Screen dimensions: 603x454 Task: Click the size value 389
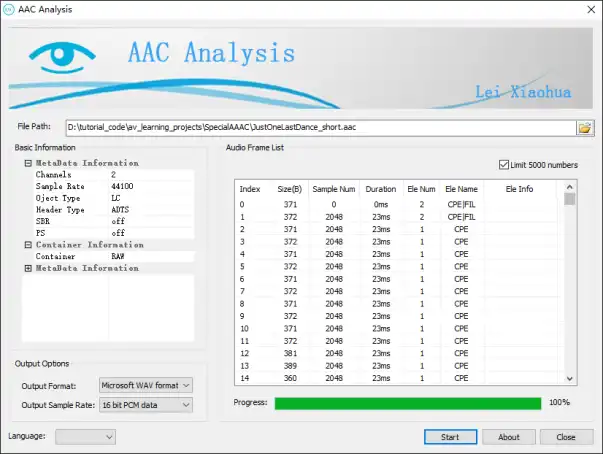pos(290,366)
